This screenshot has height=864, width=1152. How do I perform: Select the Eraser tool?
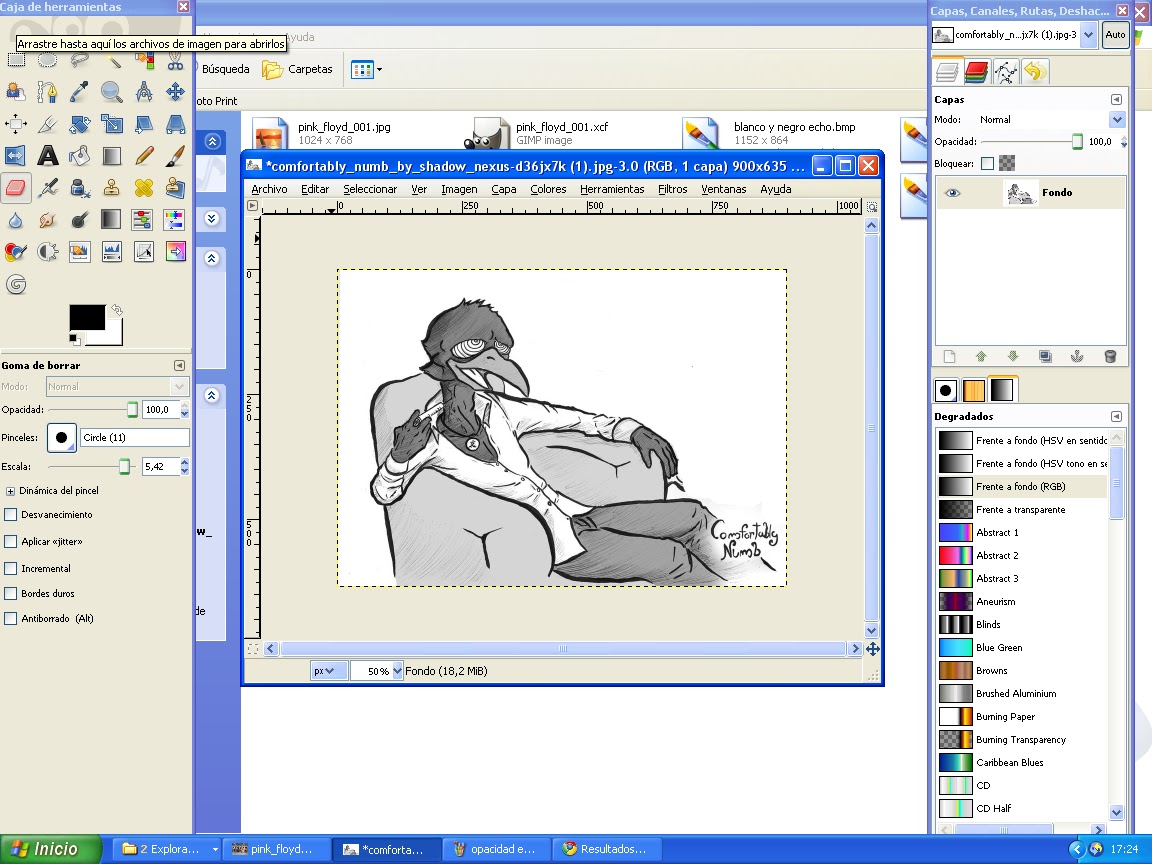pos(15,187)
